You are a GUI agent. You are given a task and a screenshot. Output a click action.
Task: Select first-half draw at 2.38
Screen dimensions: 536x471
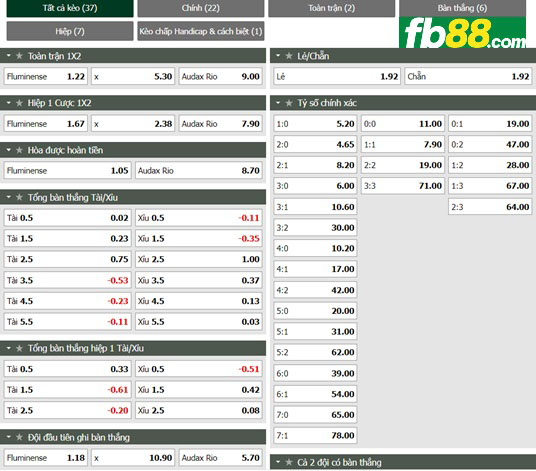tap(133, 123)
